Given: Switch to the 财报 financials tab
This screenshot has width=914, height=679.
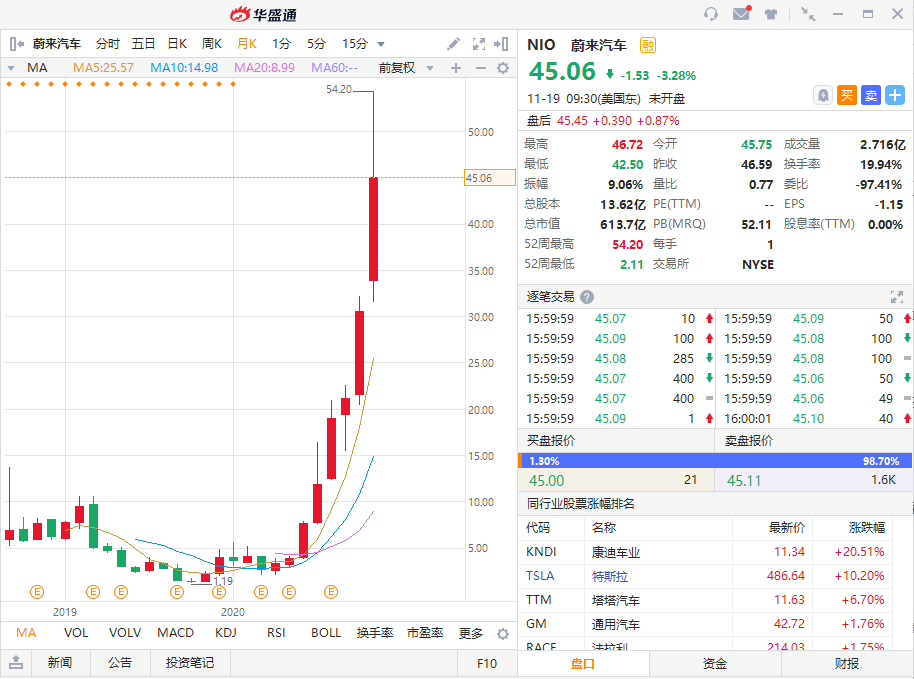Looking at the screenshot, I should (x=846, y=663).
